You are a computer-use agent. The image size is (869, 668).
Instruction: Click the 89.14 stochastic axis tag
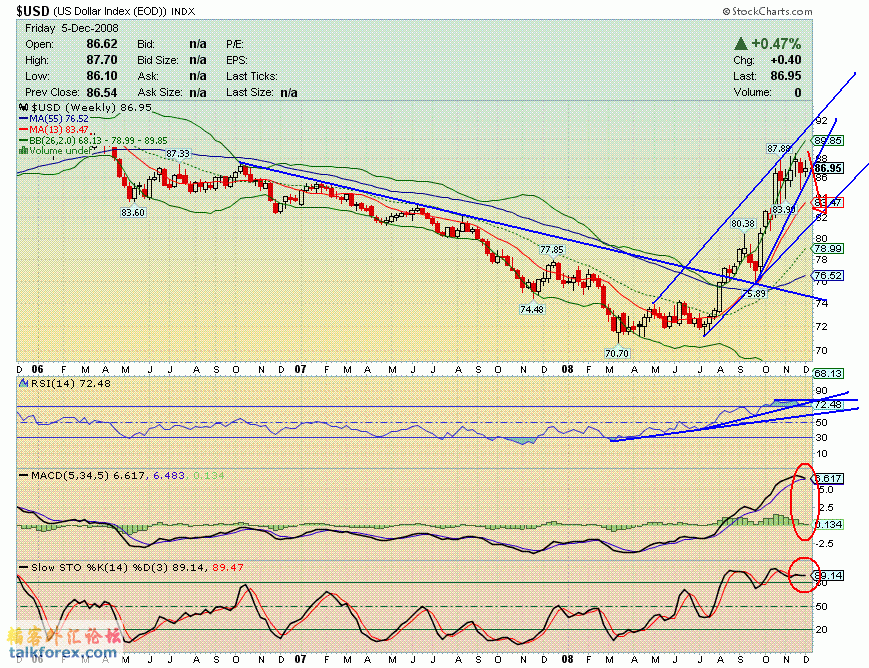(x=828, y=575)
